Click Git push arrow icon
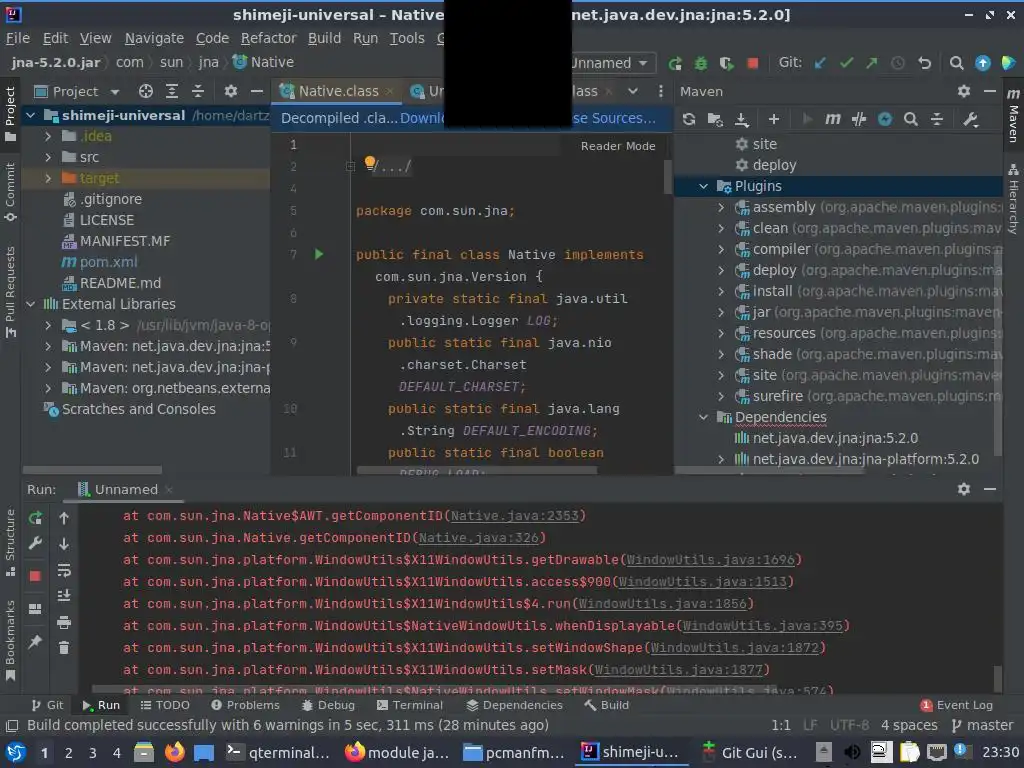The image size is (1024, 768). click(872, 63)
